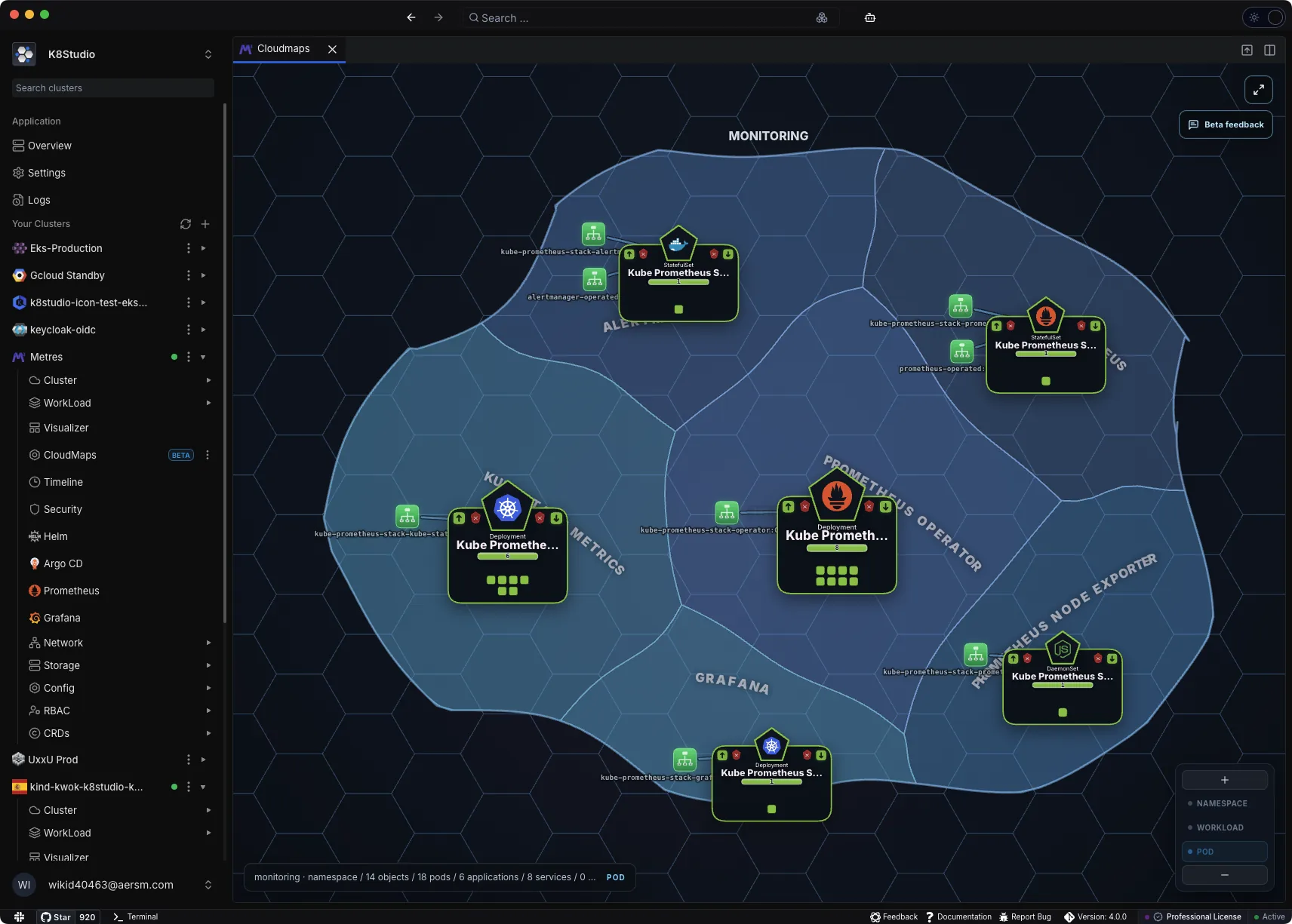The image size is (1292, 924).
Task: Click the prometheus-operated service icon
Action: click(x=961, y=351)
